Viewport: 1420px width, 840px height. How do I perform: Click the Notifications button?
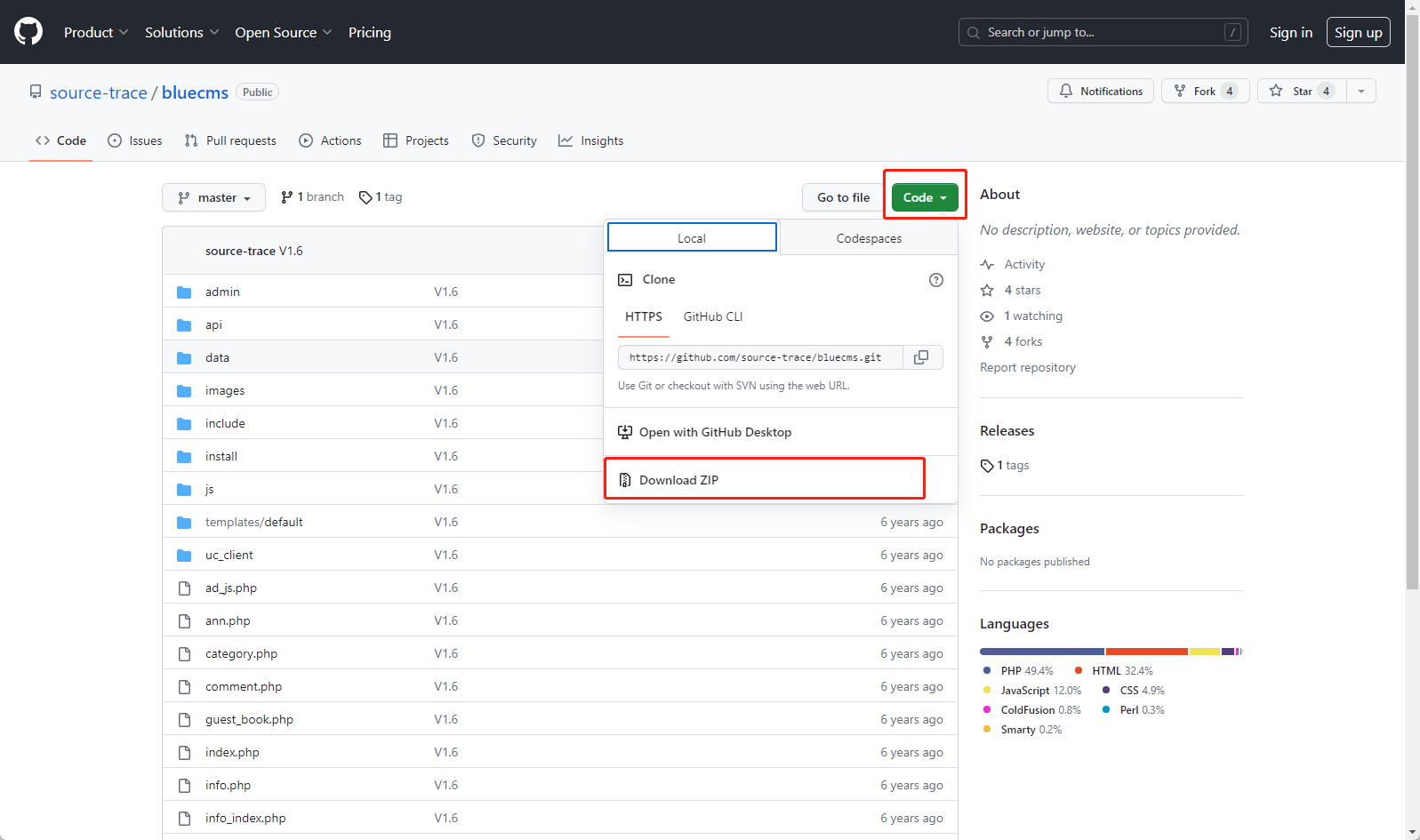pyautogui.click(x=1101, y=91)
